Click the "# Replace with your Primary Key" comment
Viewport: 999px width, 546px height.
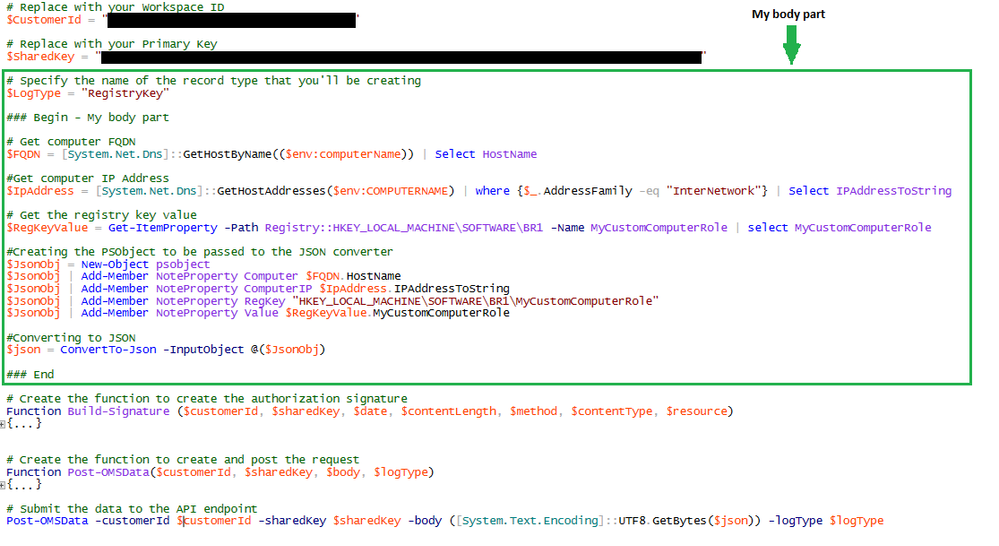pos(112,44)
